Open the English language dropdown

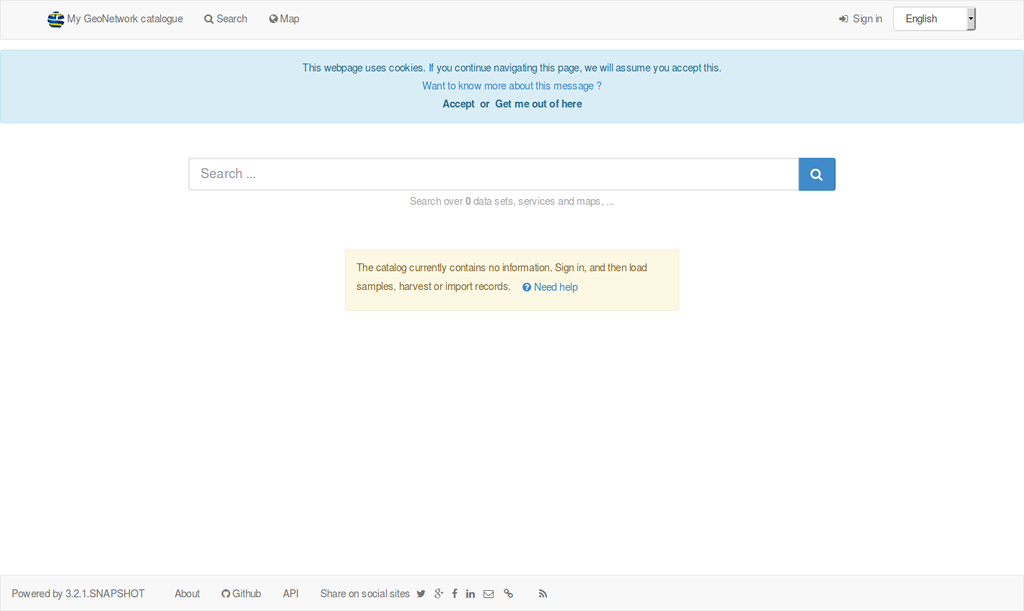934,19
